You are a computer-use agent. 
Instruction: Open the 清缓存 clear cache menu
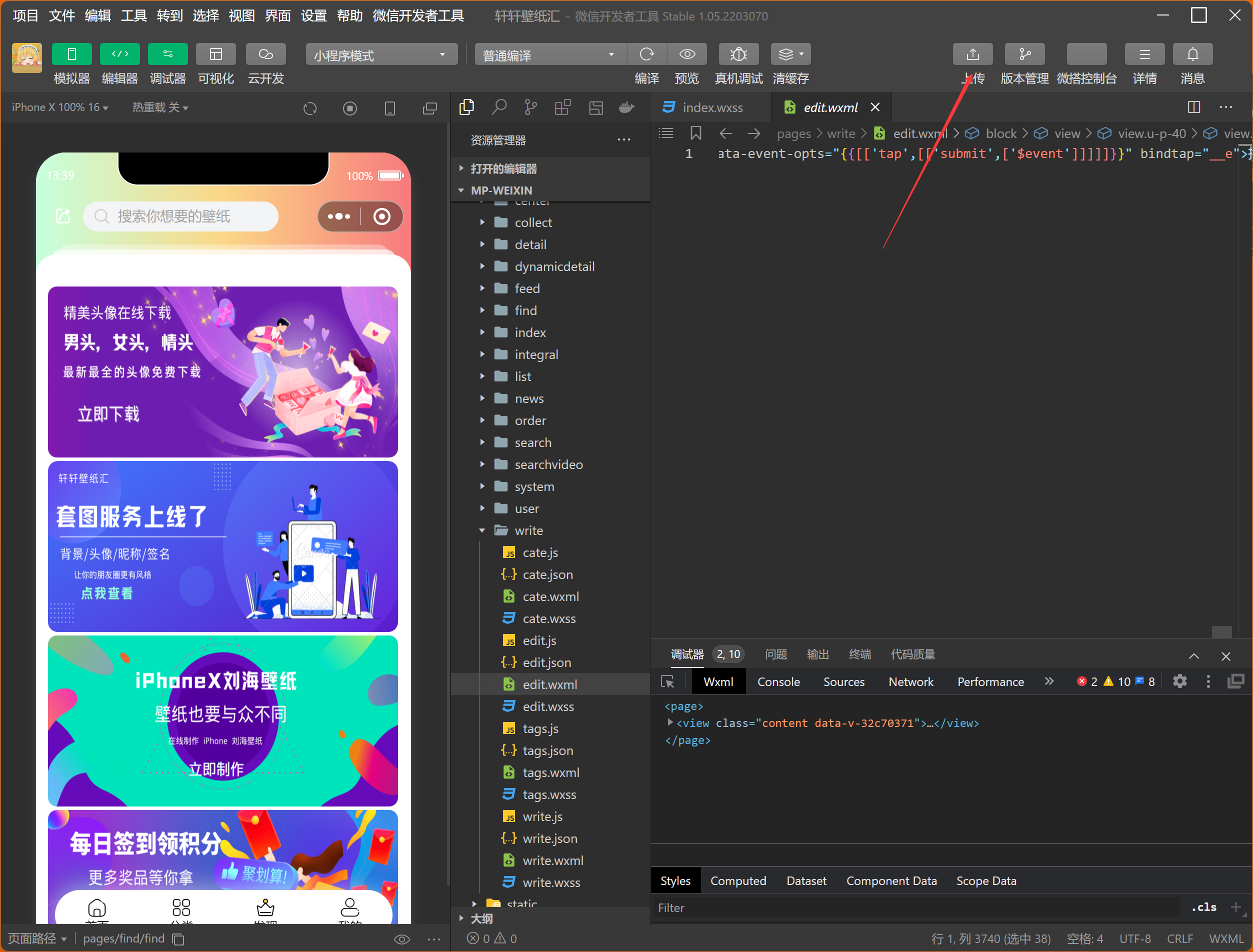(790, 54)
